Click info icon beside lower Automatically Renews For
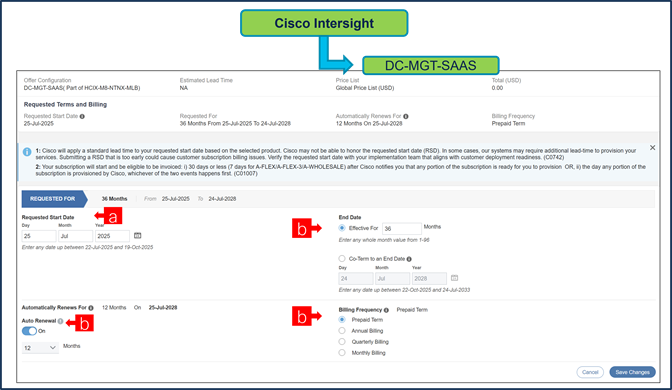 click(x=91, y=308)
